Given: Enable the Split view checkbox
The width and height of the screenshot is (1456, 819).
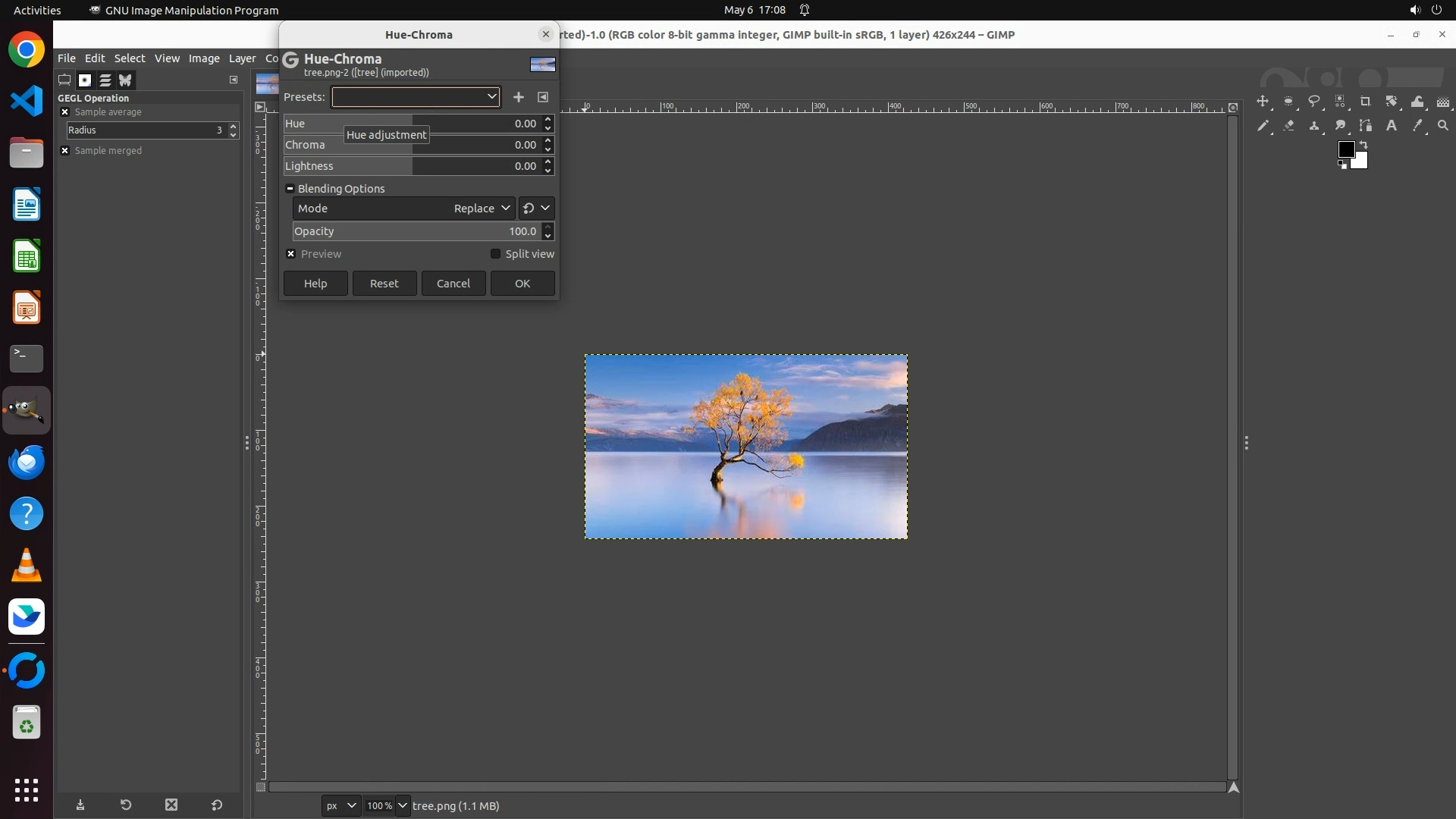Looking at the screenshot, I should (x=496, y=254).
